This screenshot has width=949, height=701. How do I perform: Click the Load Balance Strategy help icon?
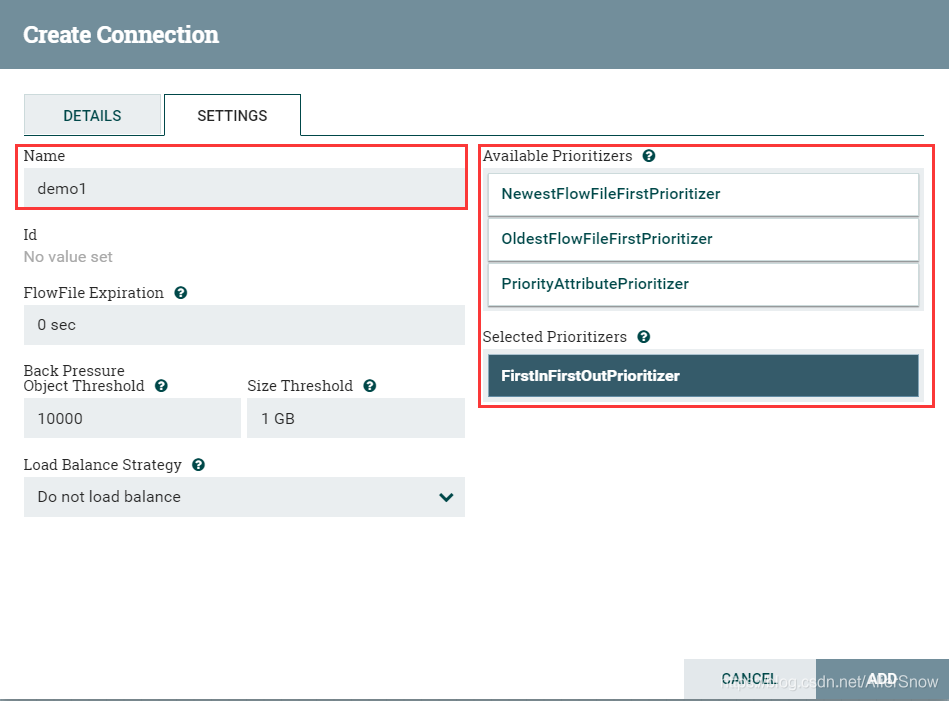tap(198, 465)
